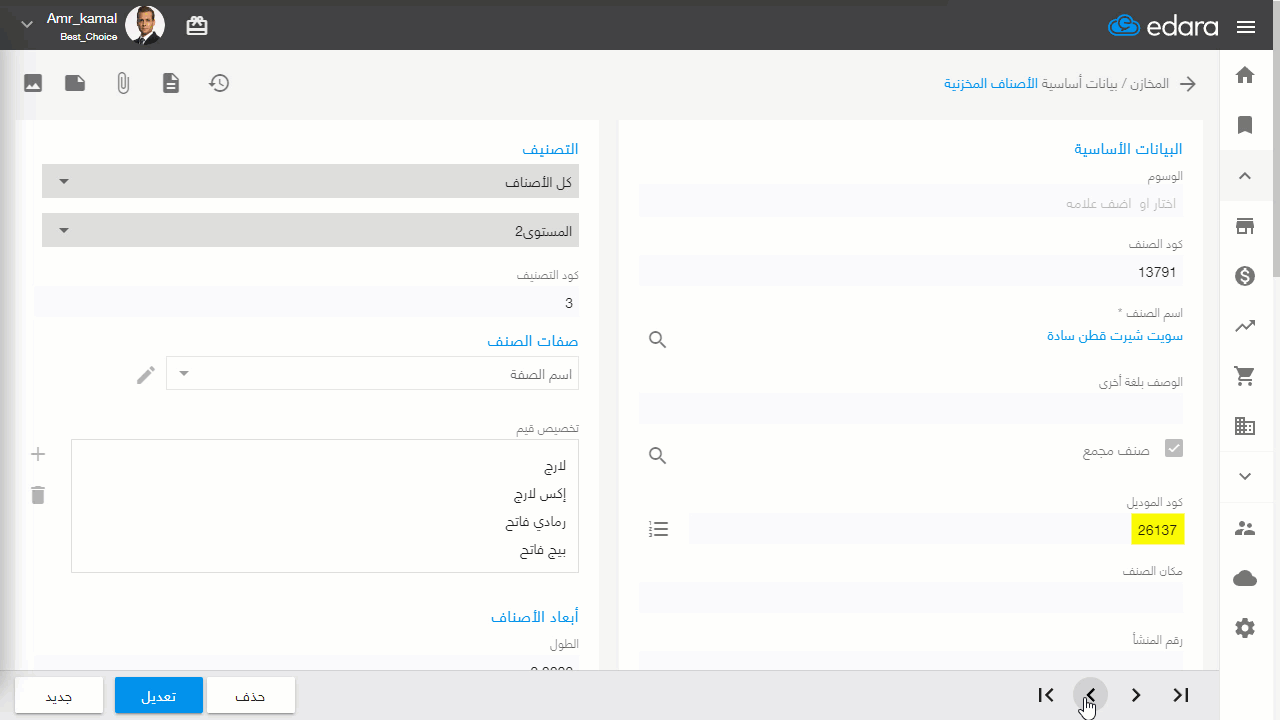The height and width of the screenshot is (720, 1280).
Task: Open the اسم الصفة attribute dropdown
Action: [372, 373]
